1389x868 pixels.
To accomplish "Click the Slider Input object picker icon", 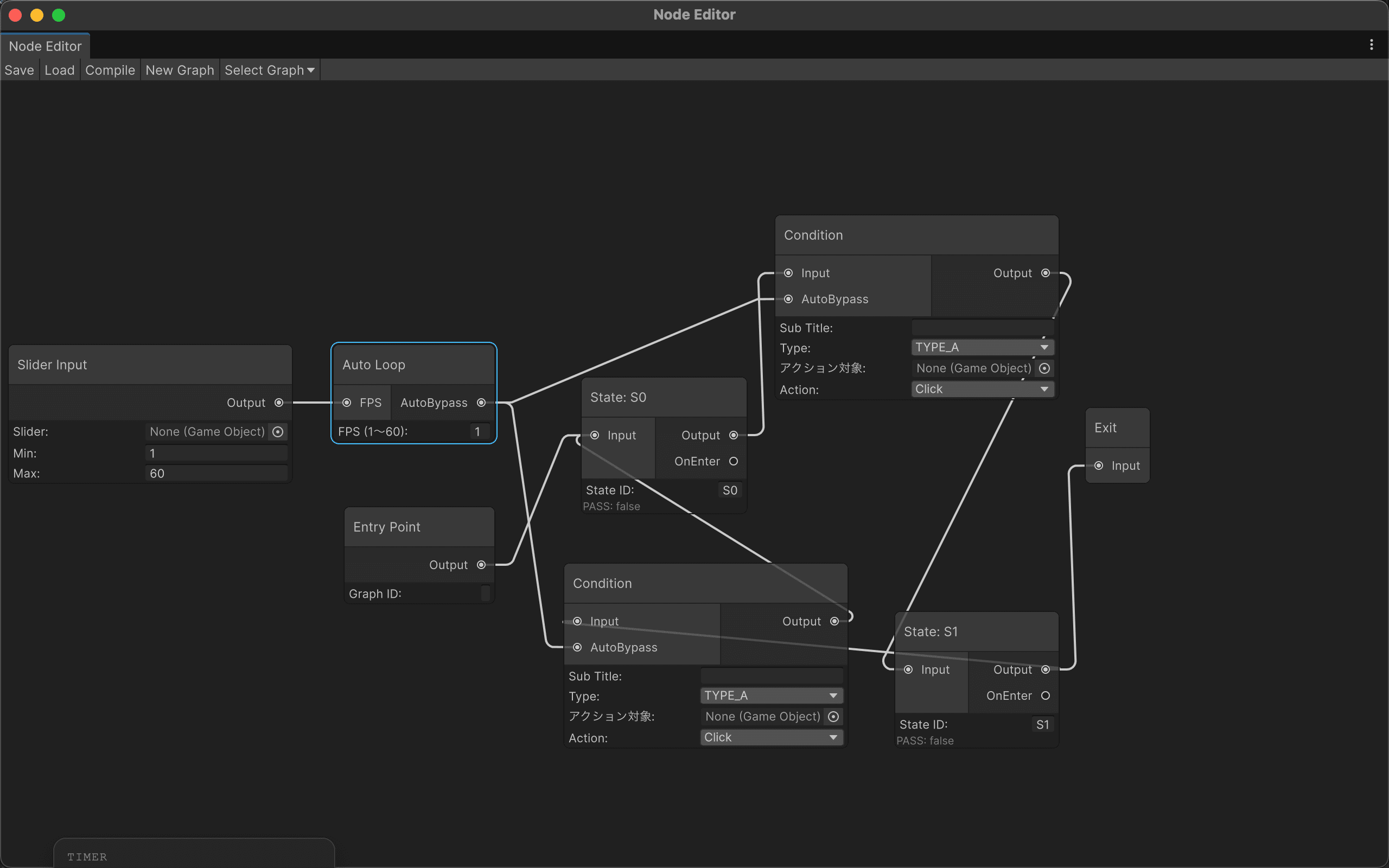I will 278,432.
